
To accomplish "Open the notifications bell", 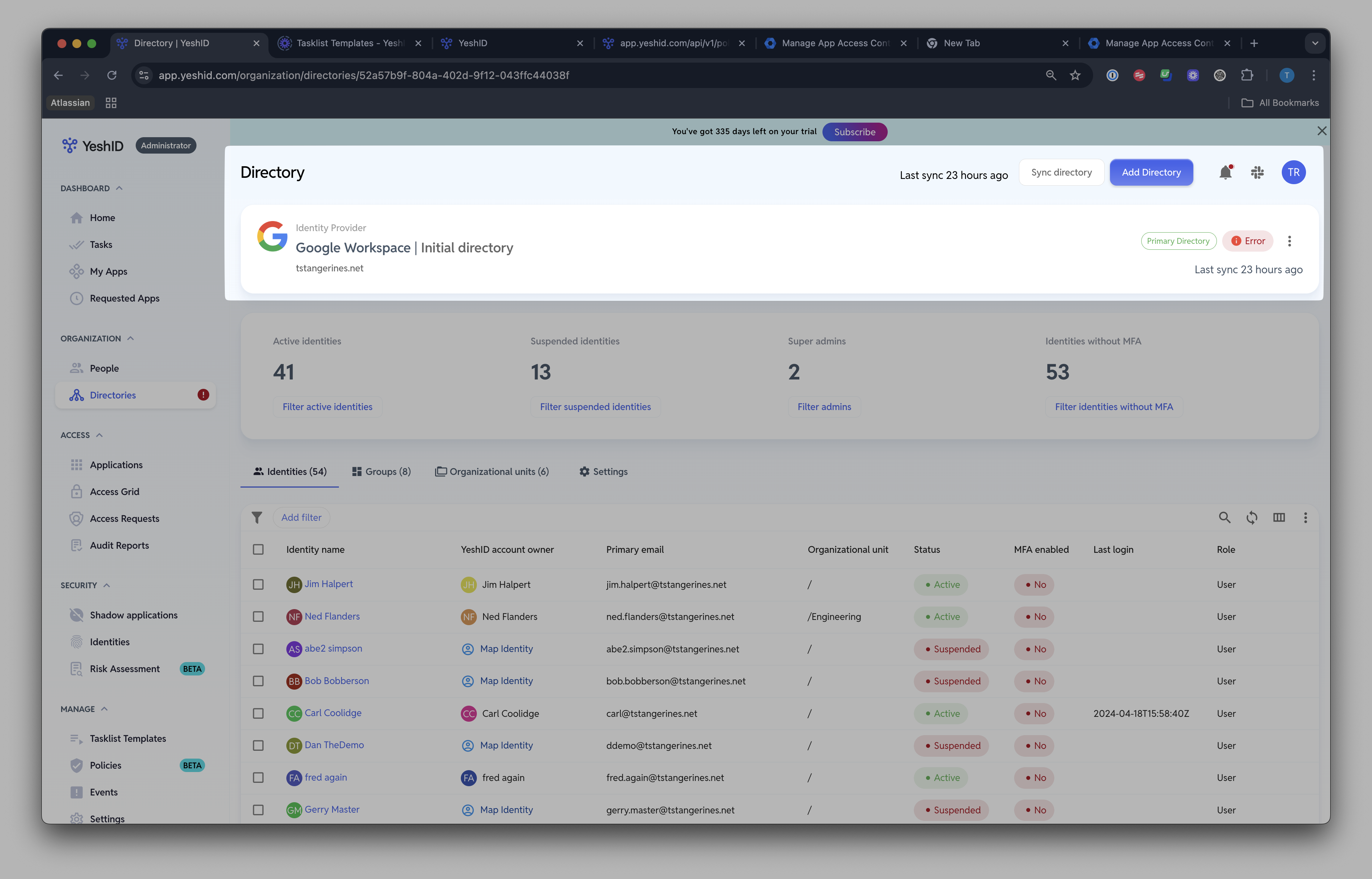I will click(1225, 172).
